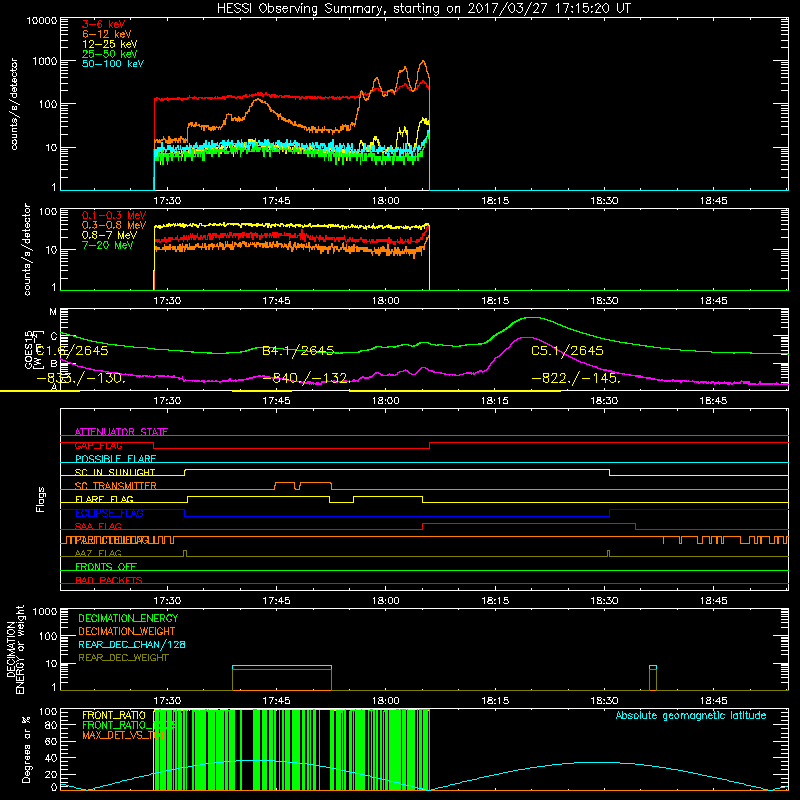Viewport: 800px width, 800px height.
Task: Click the M class tick on GOES panel
Action: pos(53,312)
